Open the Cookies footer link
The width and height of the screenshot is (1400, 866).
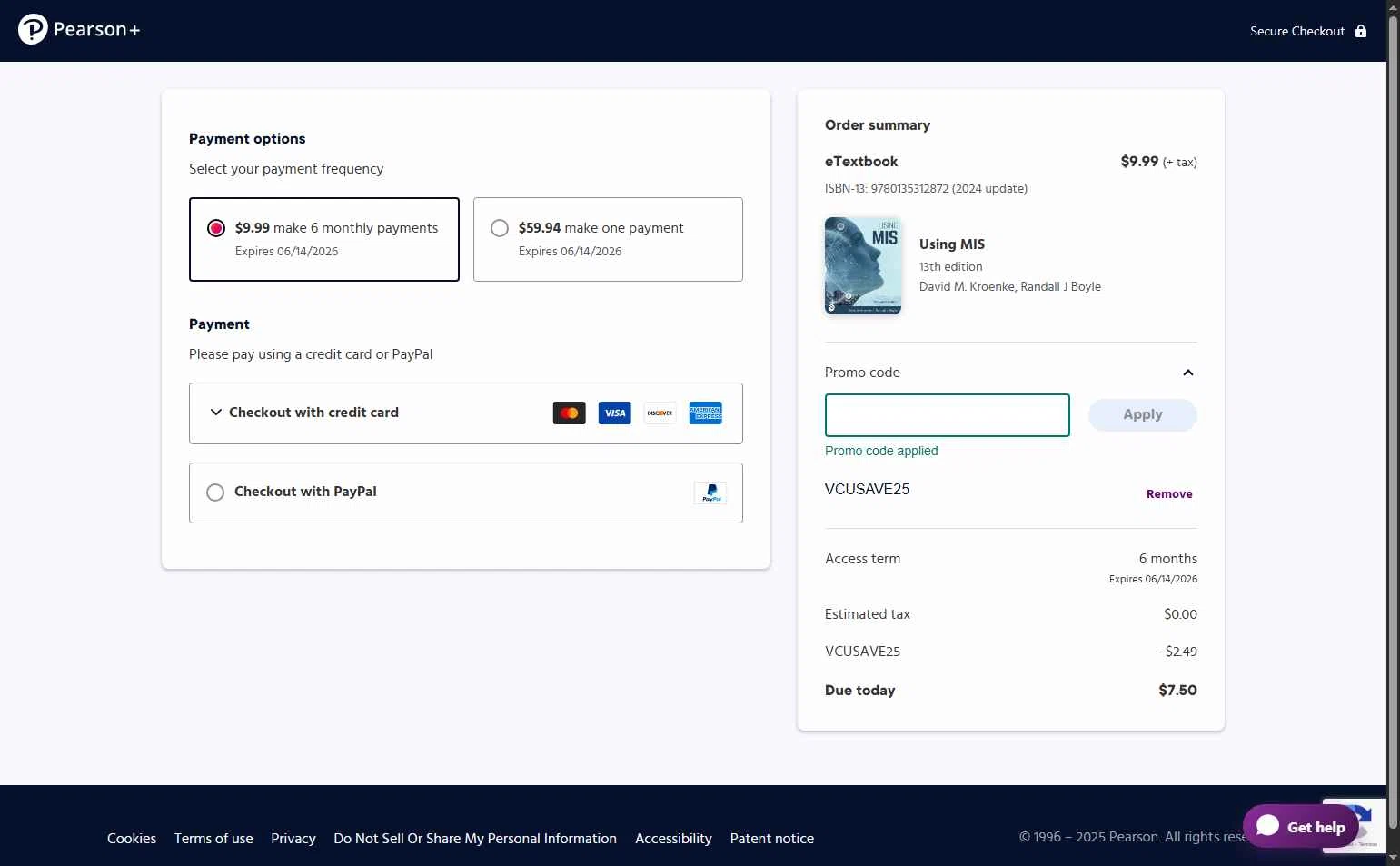pos(132,839)
